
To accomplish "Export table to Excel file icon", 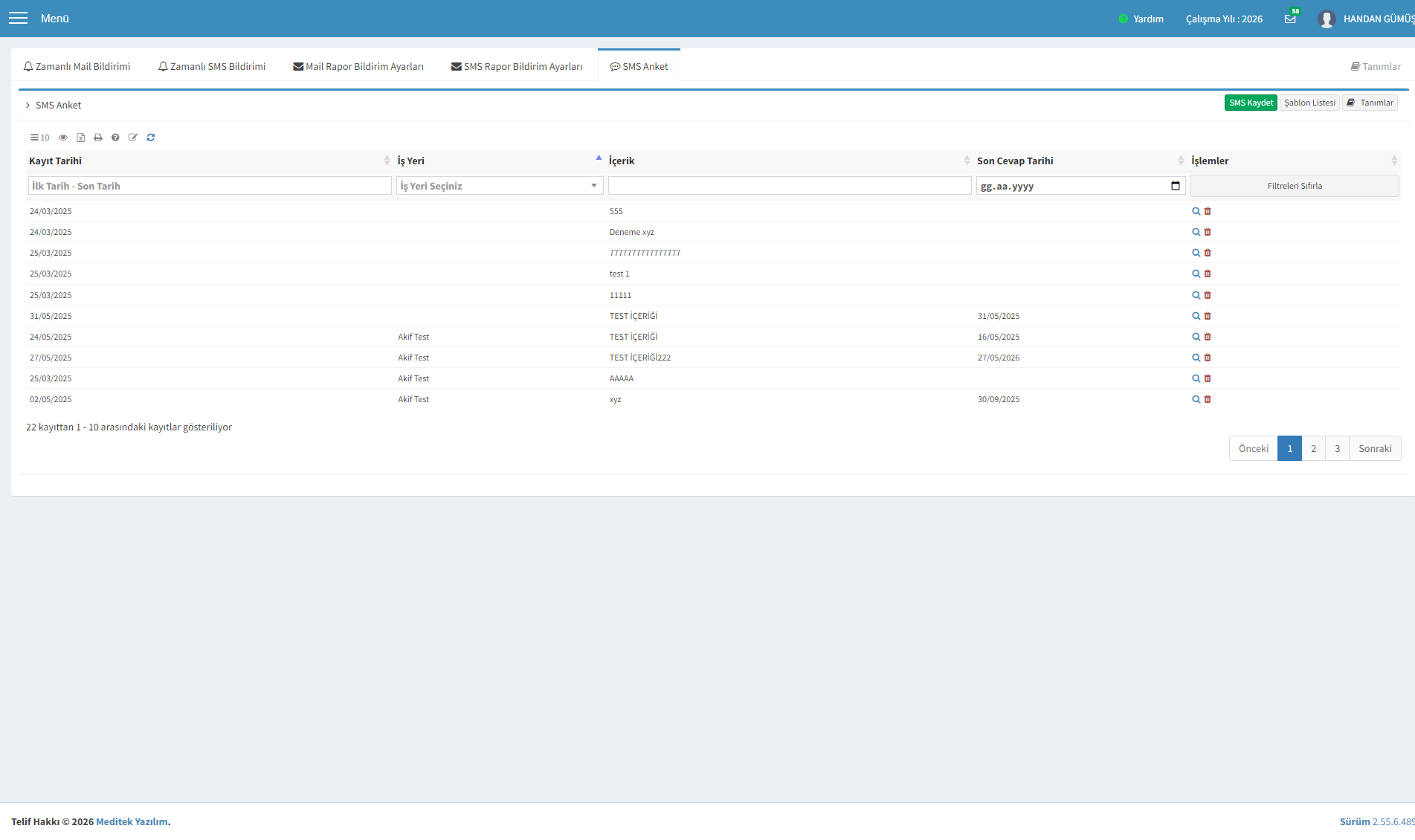I will pos(80,138).
